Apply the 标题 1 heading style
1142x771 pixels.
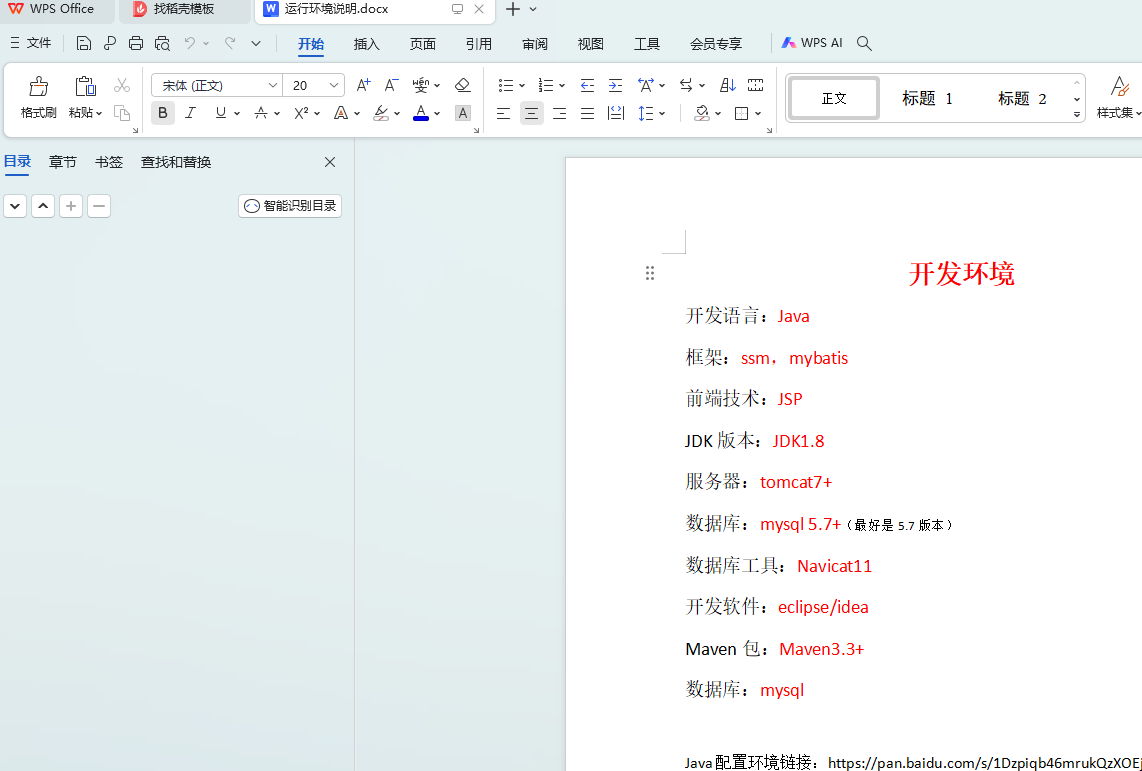pos(928,99)
